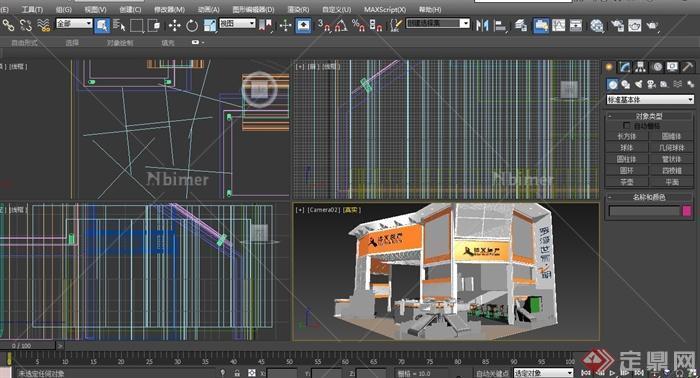Activate the Select and Link chain tool
Image resolution: width=700 pixels, height=378 pixels.
(8, 25)
